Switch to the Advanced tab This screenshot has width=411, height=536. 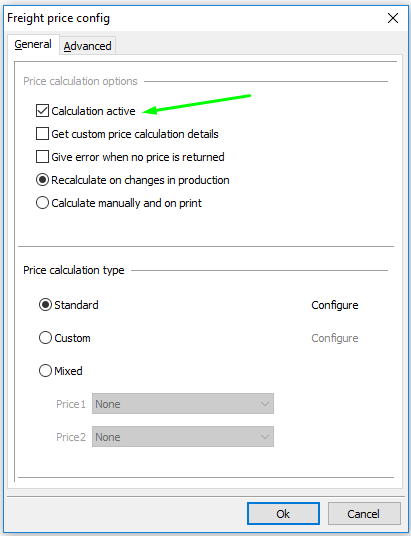coord(88,46)
